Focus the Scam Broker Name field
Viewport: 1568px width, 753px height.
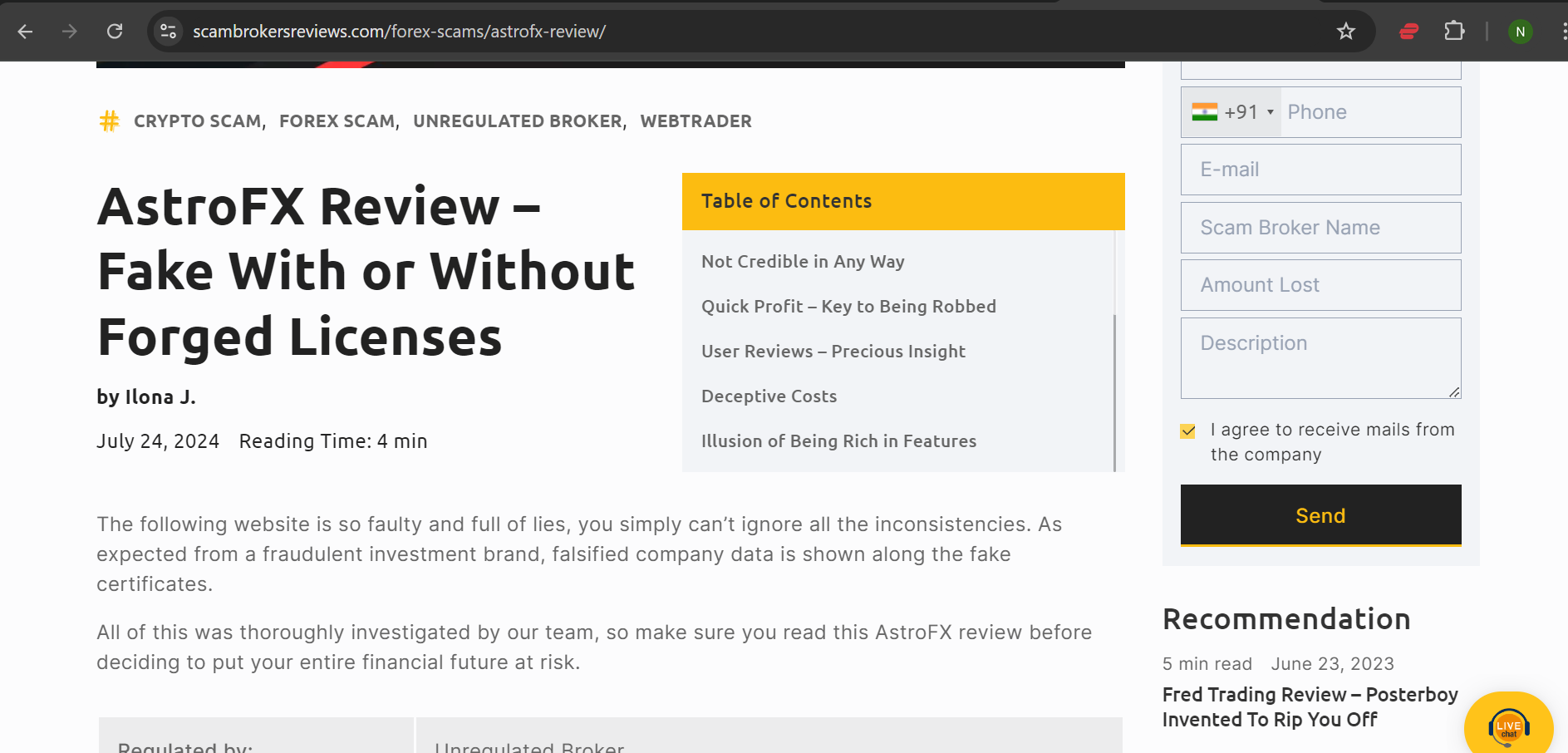tap(1320, 228)
